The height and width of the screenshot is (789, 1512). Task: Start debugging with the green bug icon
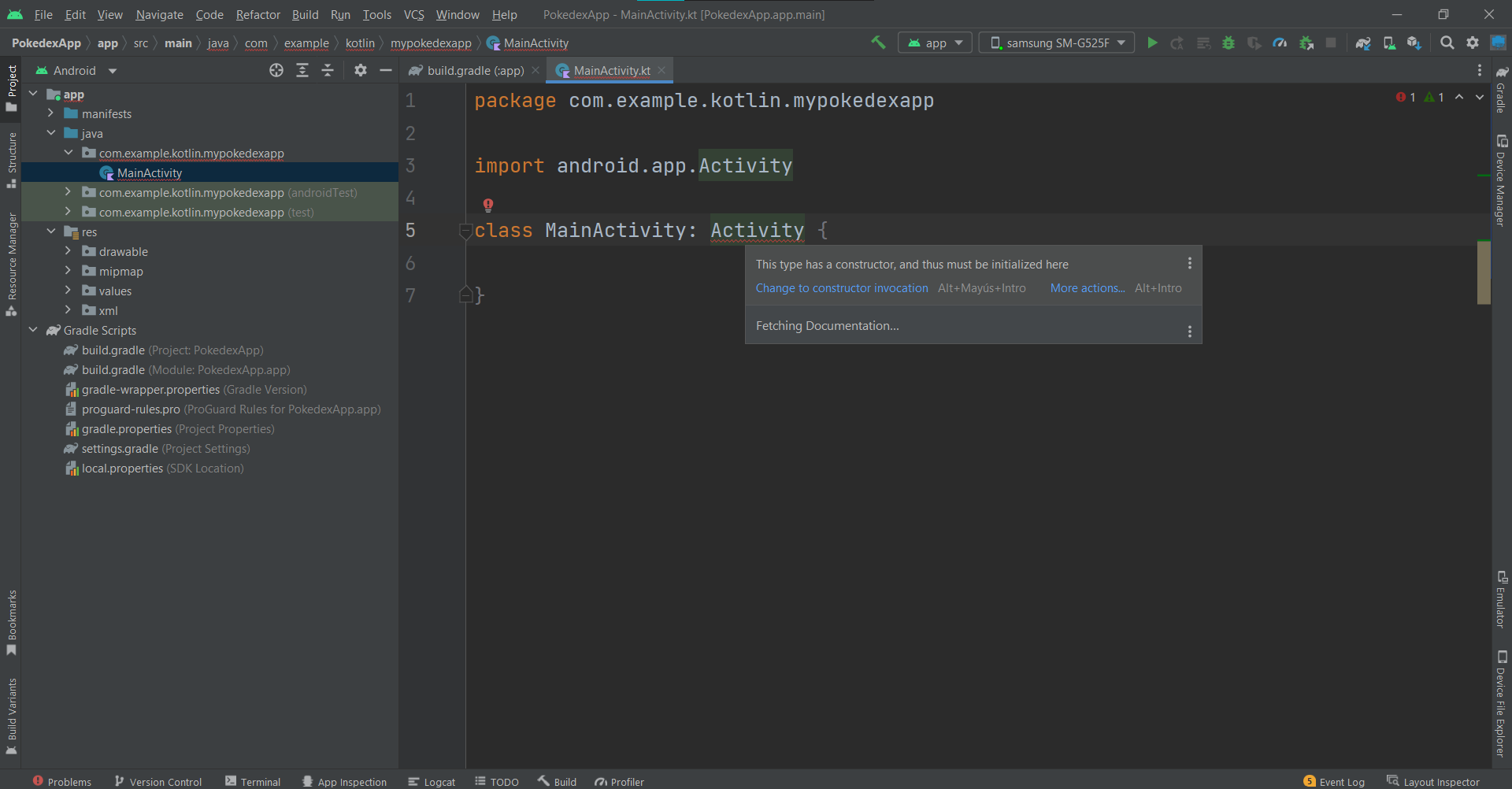pos(1228,43)
